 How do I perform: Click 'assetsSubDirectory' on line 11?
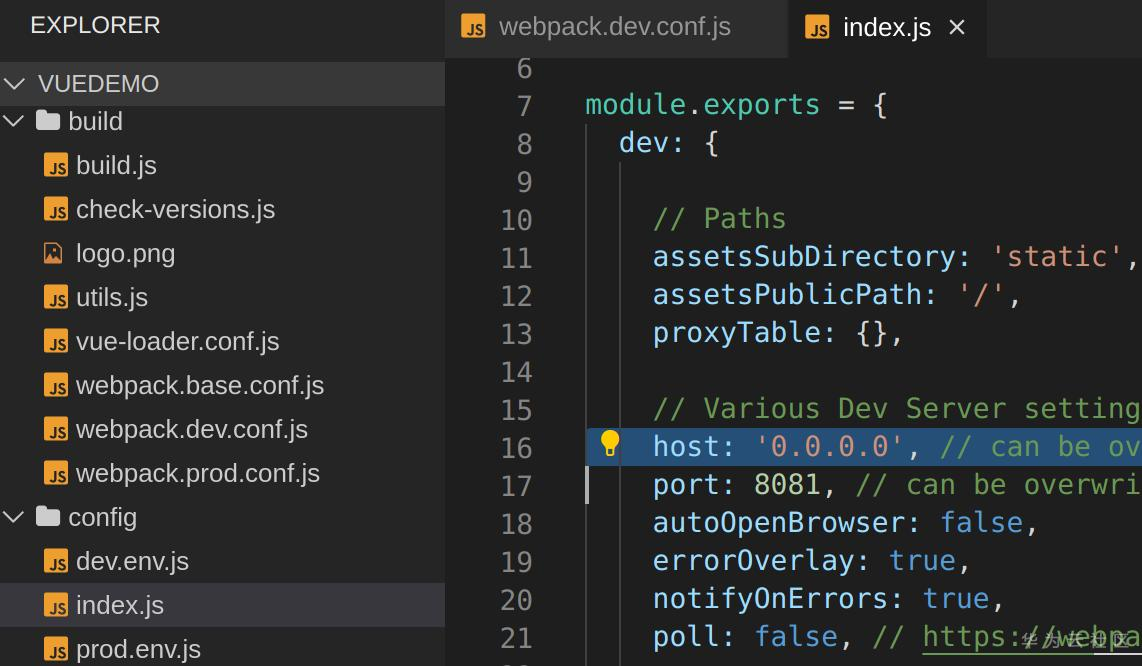pyautogui.click(x=804, y=256)
